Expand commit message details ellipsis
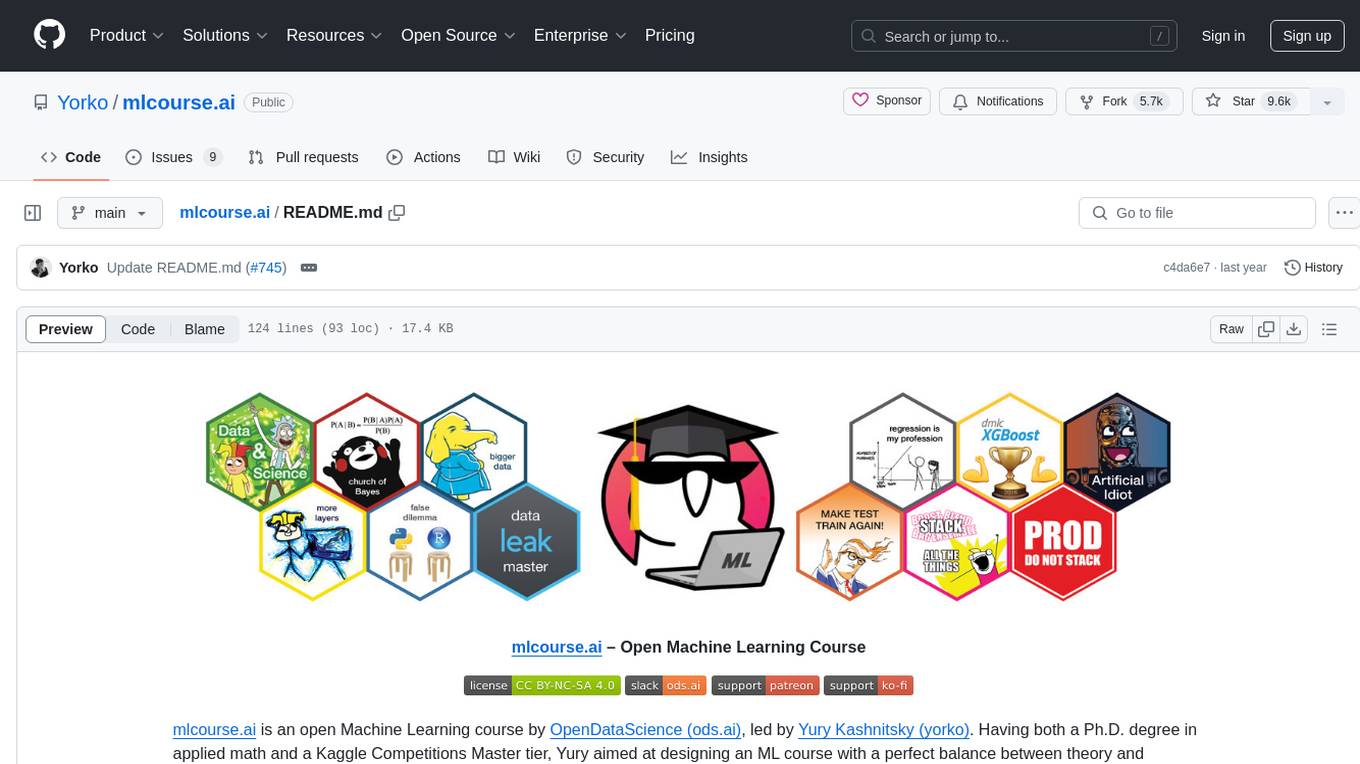The height and width of the screenshot is (764, 1360). pos(309,268)
